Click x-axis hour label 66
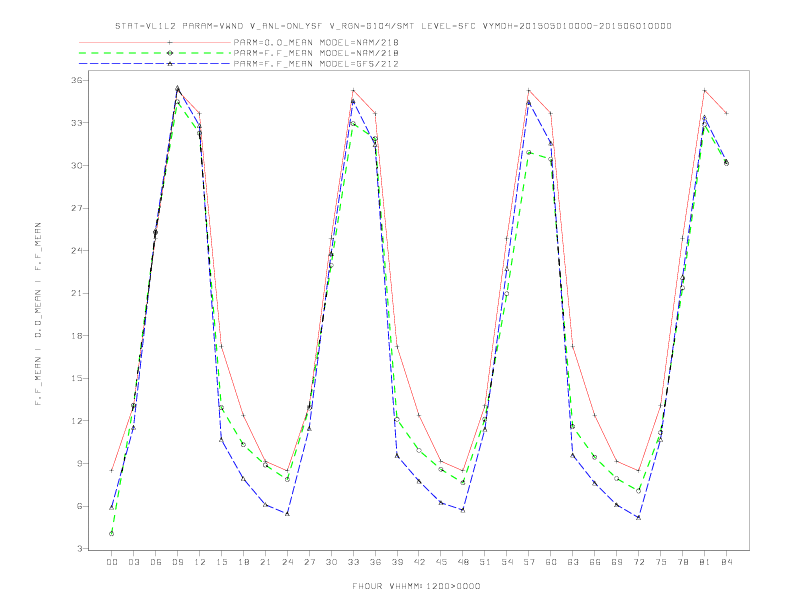Screen dimensions: 792x612 click(595, 562)
